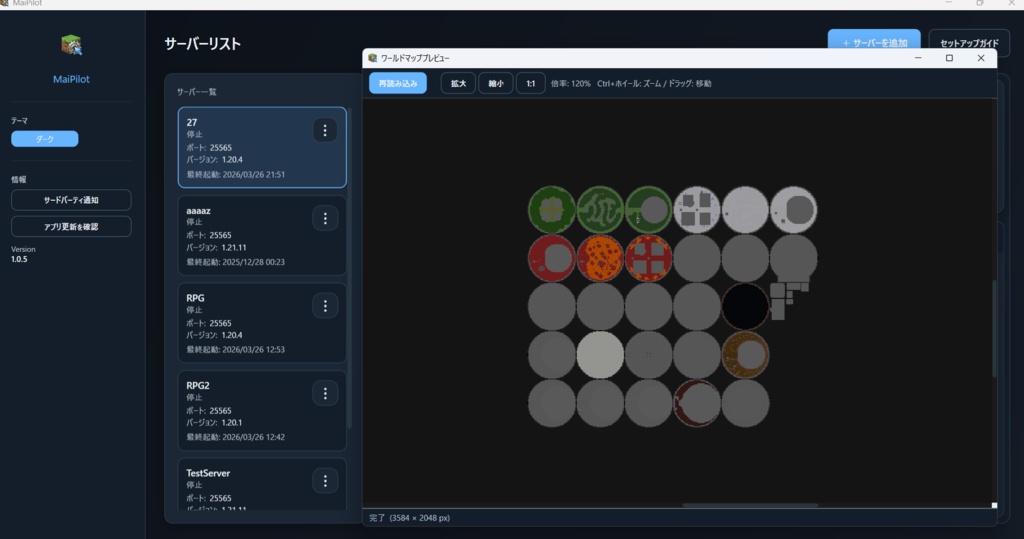This screenshot has height=539, width=1024.
Task: Maximize the ワールドマッププレビュー window
Action: pos(950,58)
